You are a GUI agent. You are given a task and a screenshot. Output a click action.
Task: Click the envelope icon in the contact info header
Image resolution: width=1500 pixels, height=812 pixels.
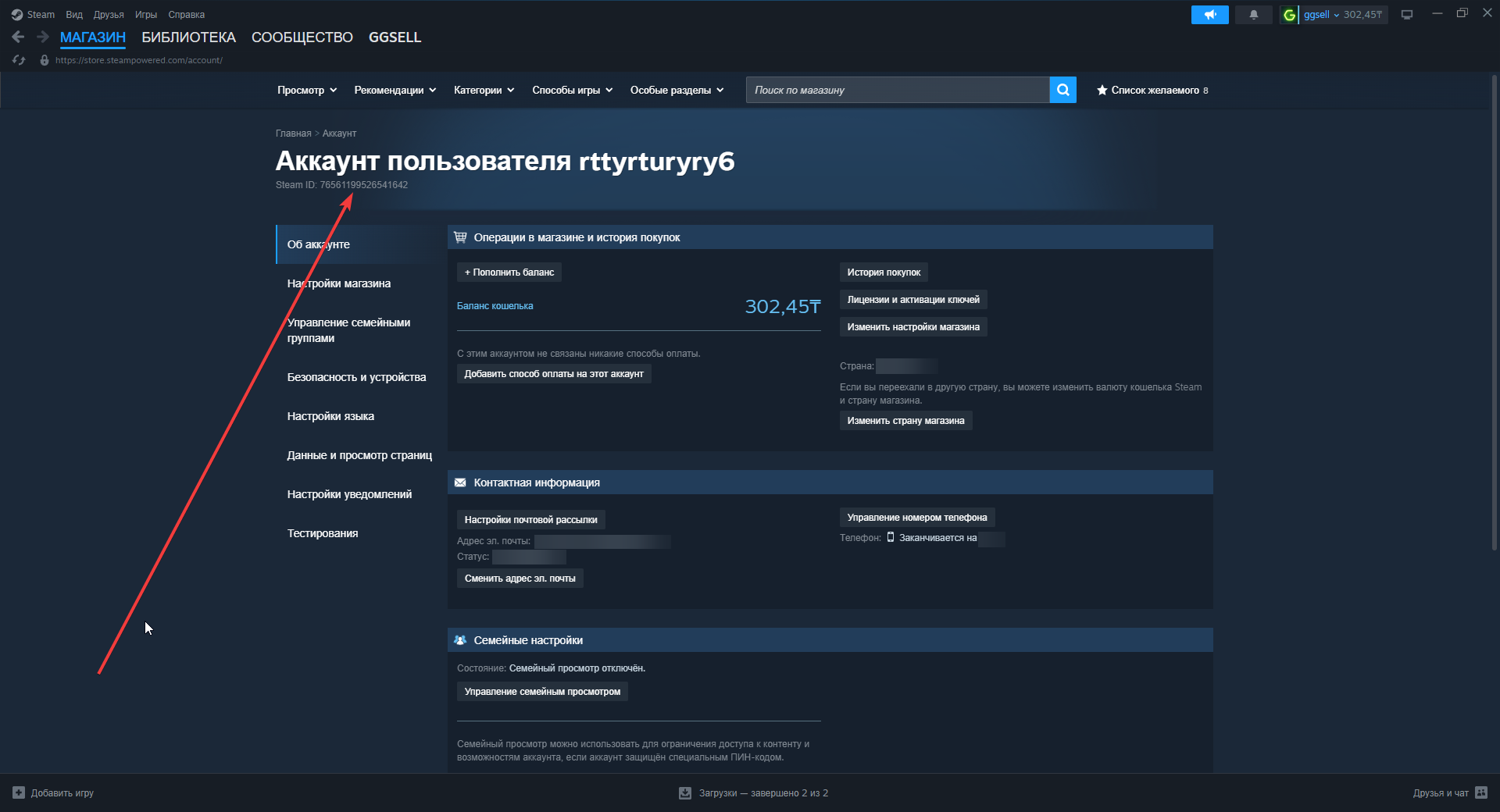tap(460, 483)
